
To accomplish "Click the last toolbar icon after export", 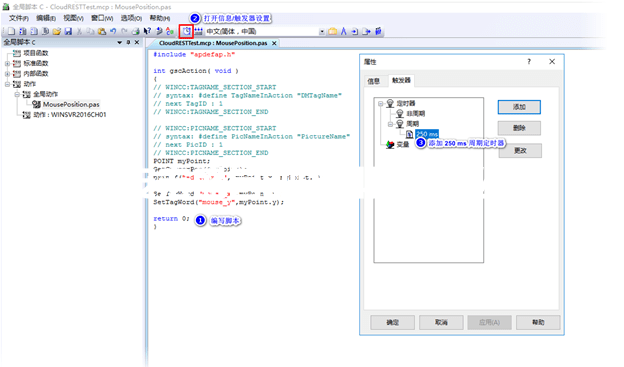I will [x=378, y=31].
